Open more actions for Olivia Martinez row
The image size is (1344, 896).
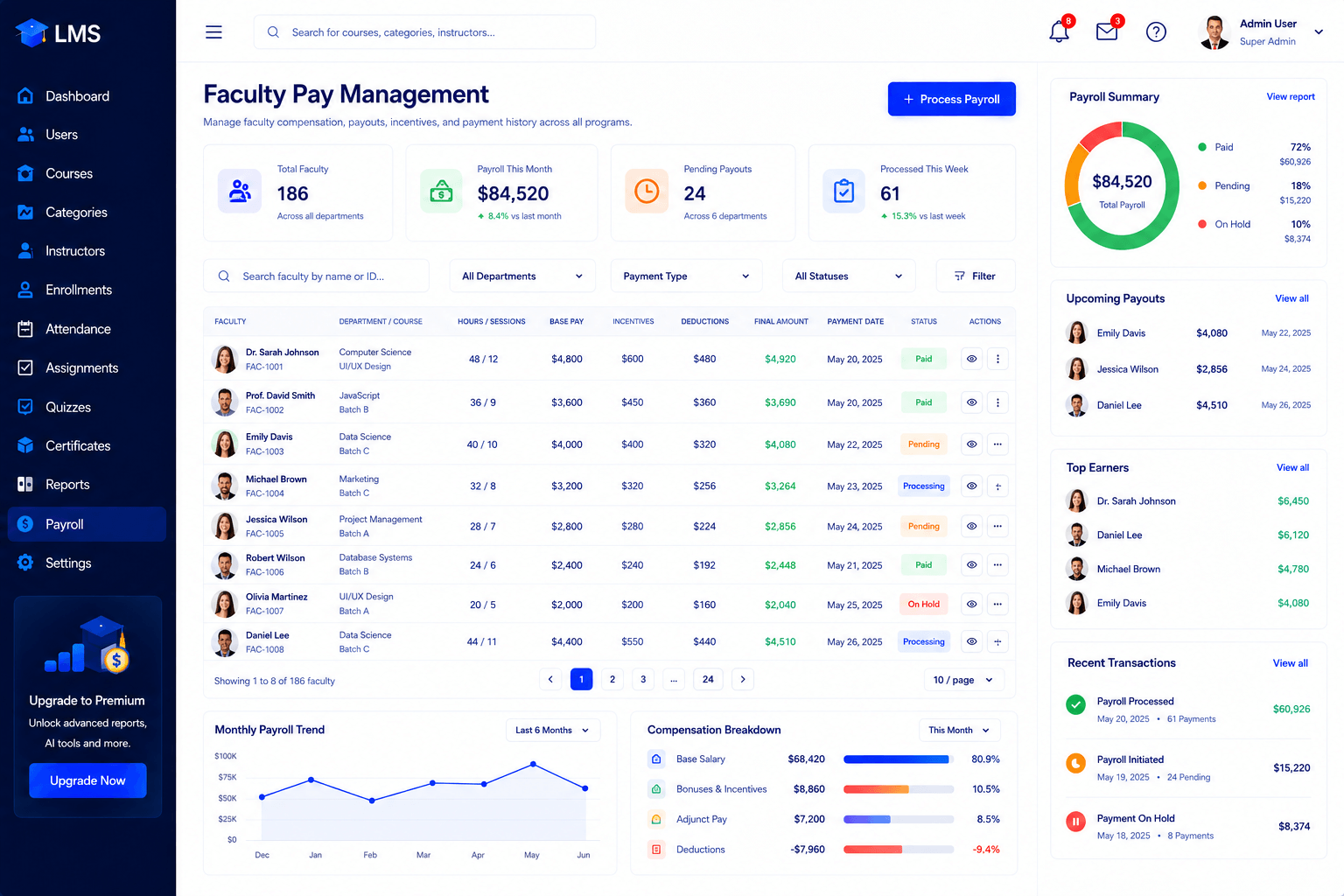click(997, 605)
